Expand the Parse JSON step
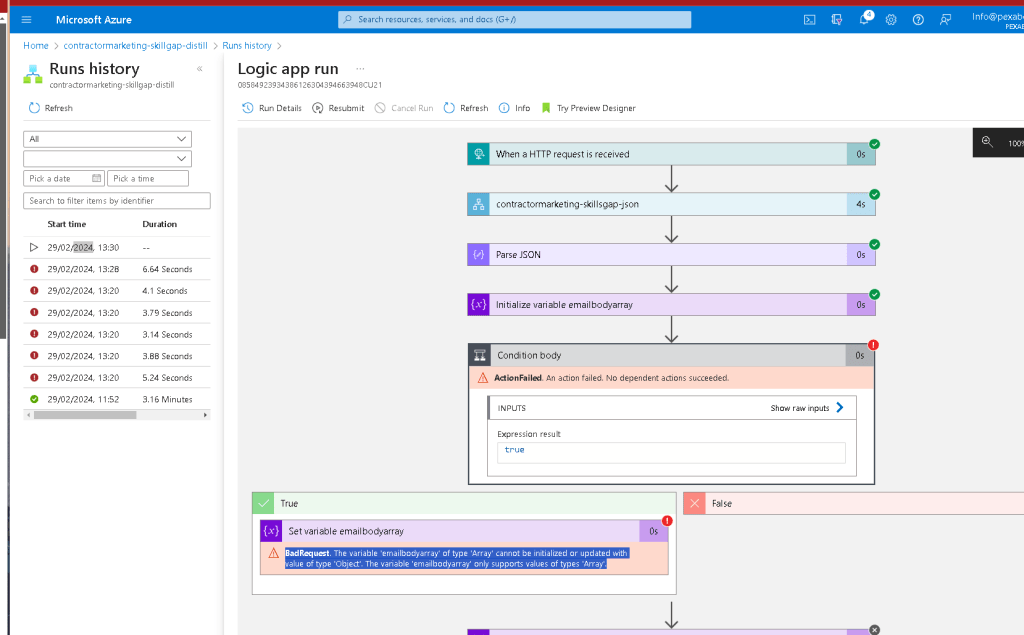 [x=671, y=255]
